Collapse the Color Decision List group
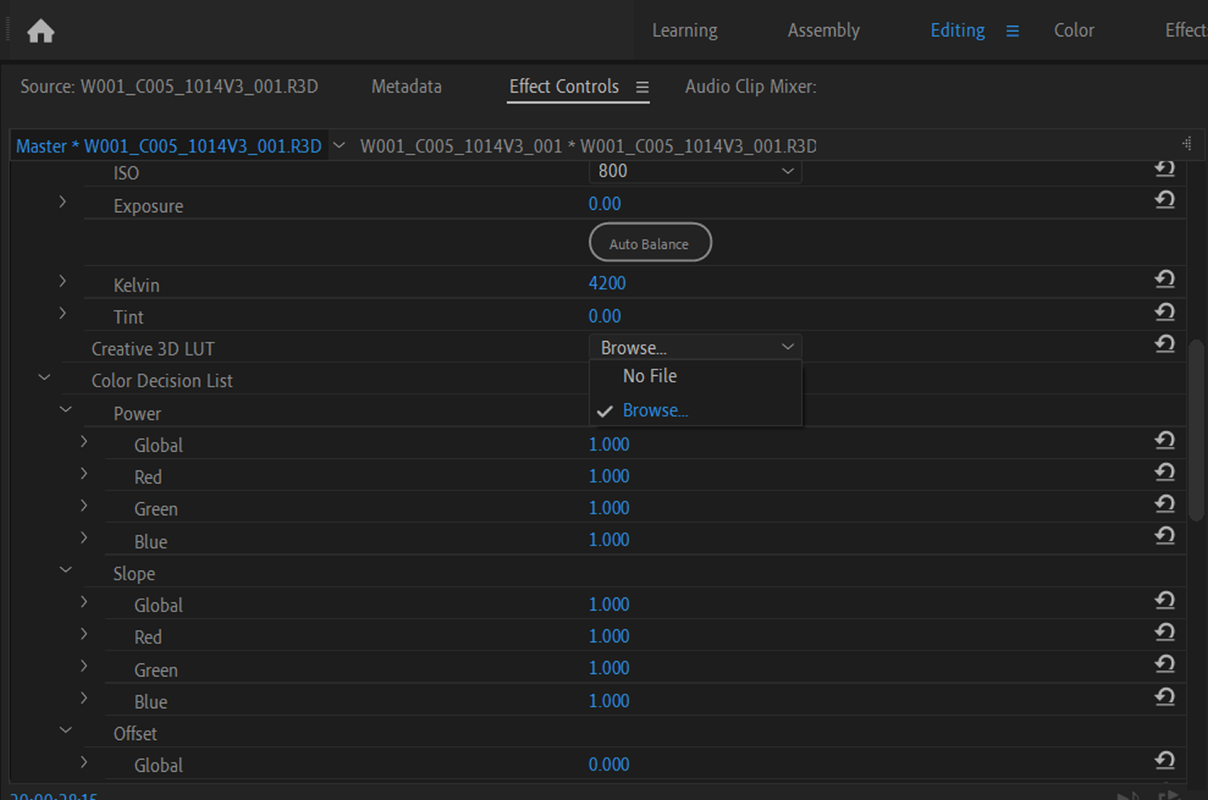The image size is (1208, 800). tap(44, 378)
